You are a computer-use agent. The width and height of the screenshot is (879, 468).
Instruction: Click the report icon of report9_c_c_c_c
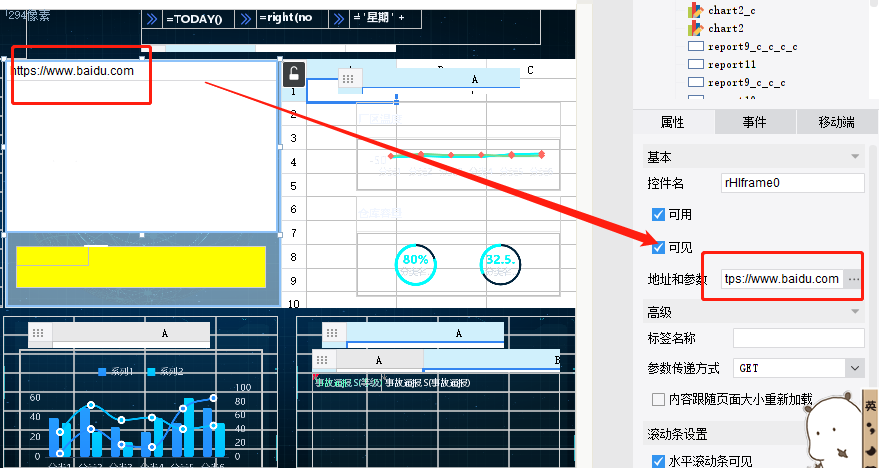point(696,47)
